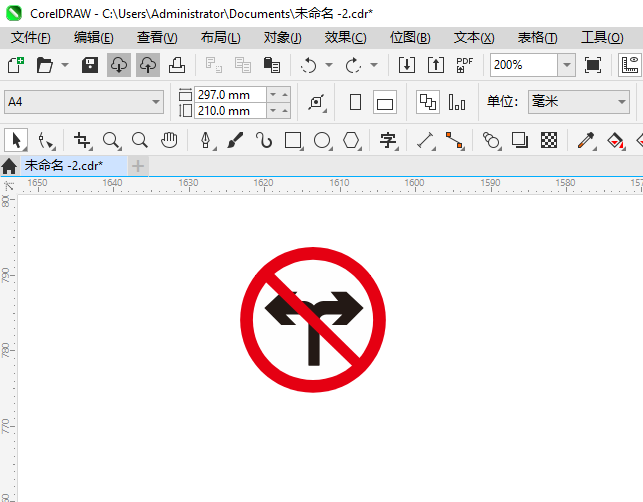Select the Connector tool
The image size is (643, 502).
tap(455, 140)
